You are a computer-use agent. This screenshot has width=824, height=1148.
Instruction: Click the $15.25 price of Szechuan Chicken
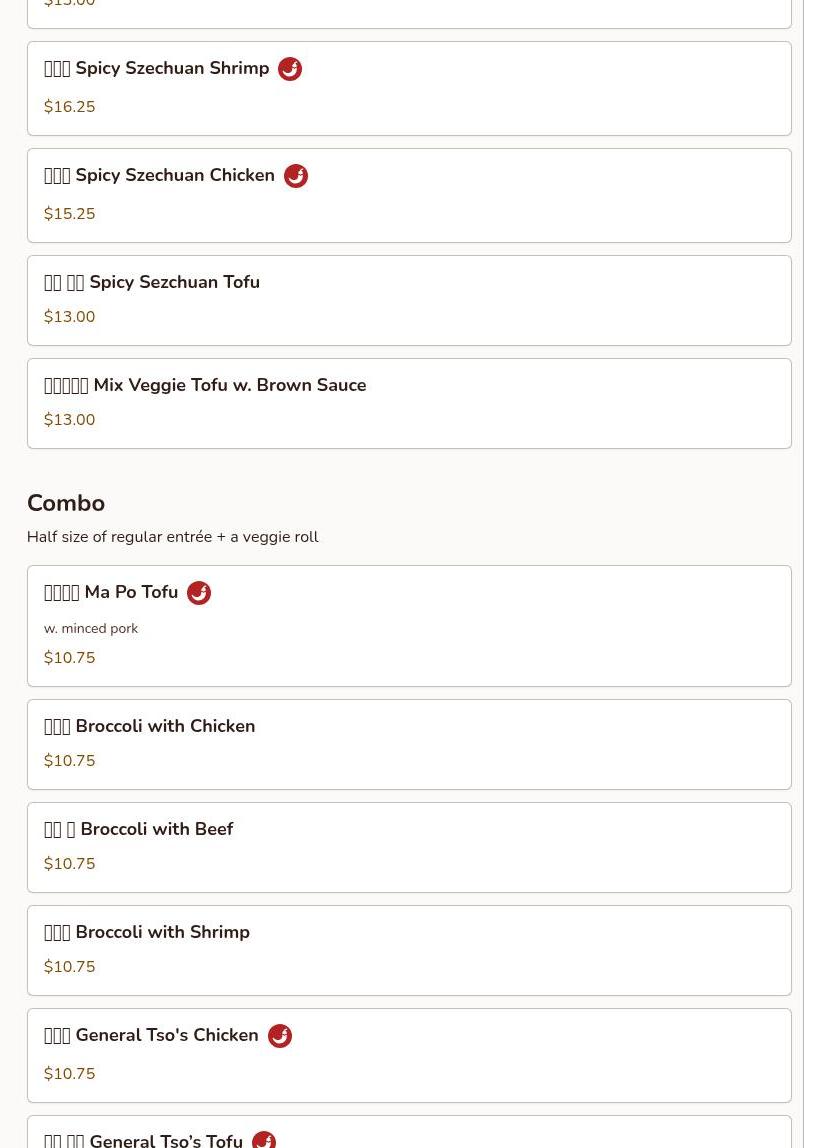(x=70, y=214)
